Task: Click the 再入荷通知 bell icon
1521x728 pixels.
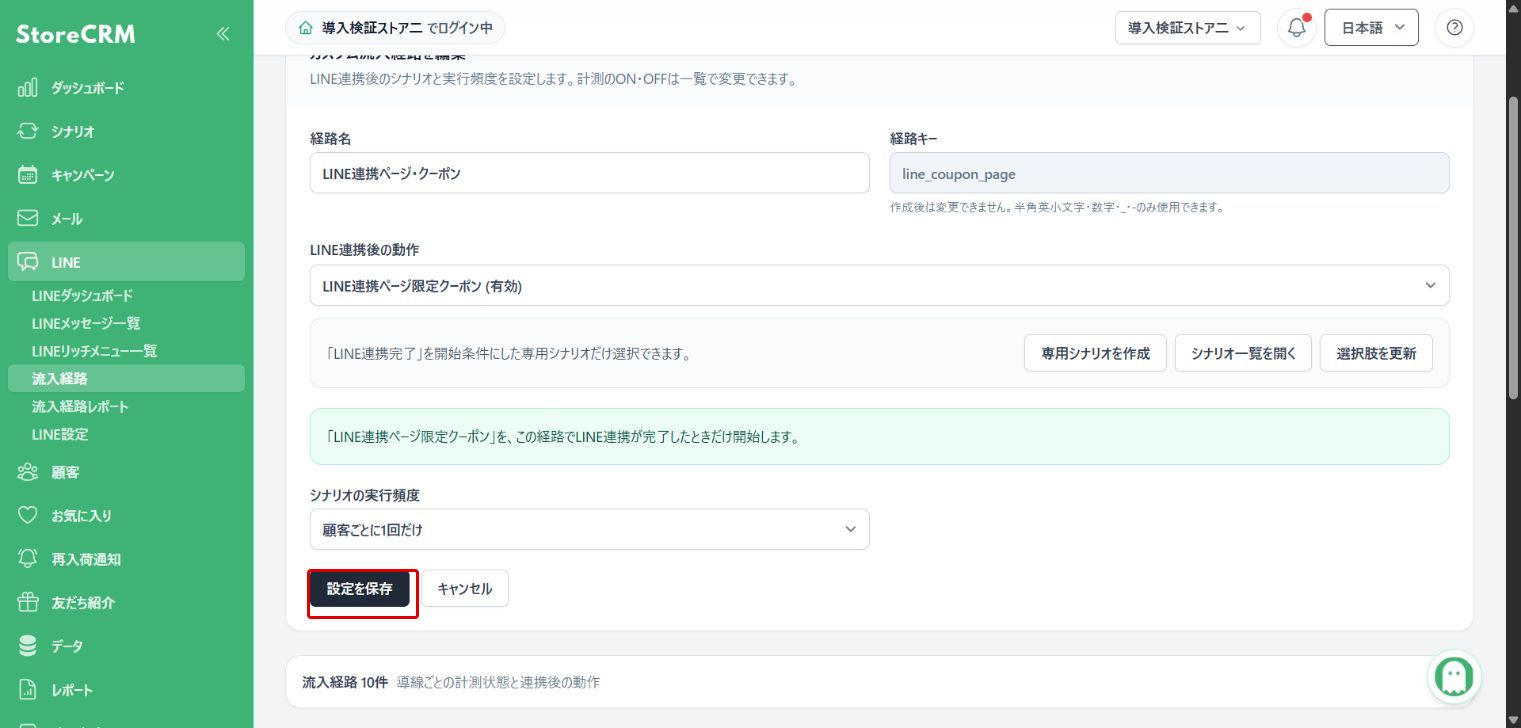Action: (28, 559)
